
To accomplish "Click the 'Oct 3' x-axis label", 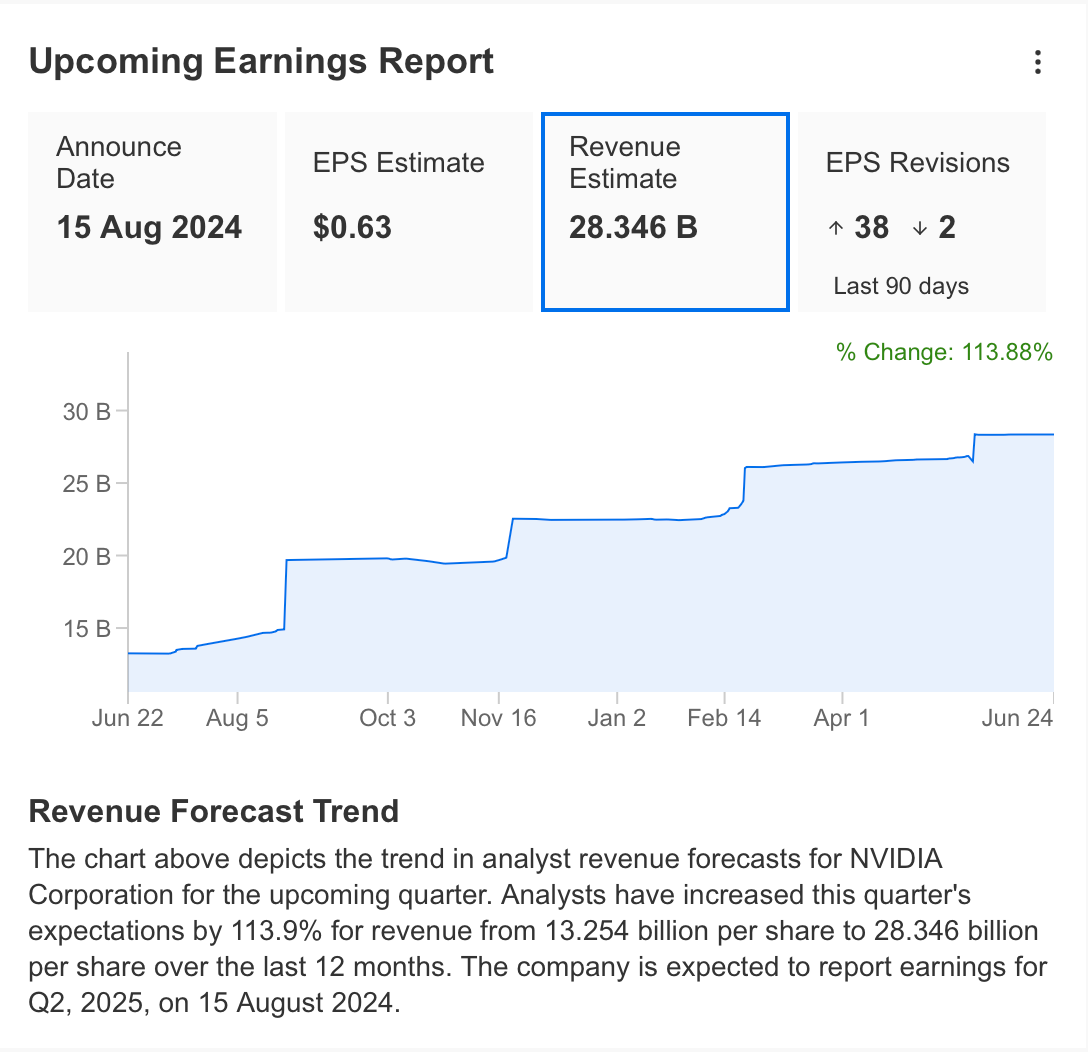I will point(387,718).
